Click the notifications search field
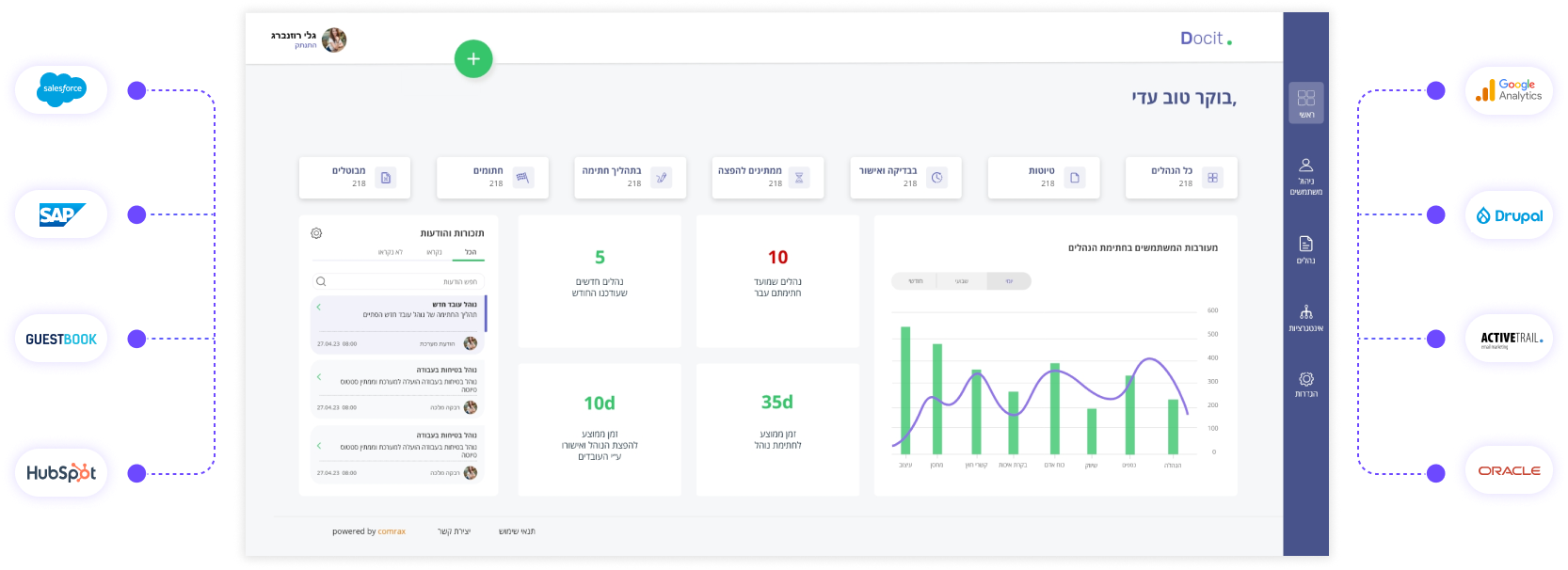 (400, 281)
